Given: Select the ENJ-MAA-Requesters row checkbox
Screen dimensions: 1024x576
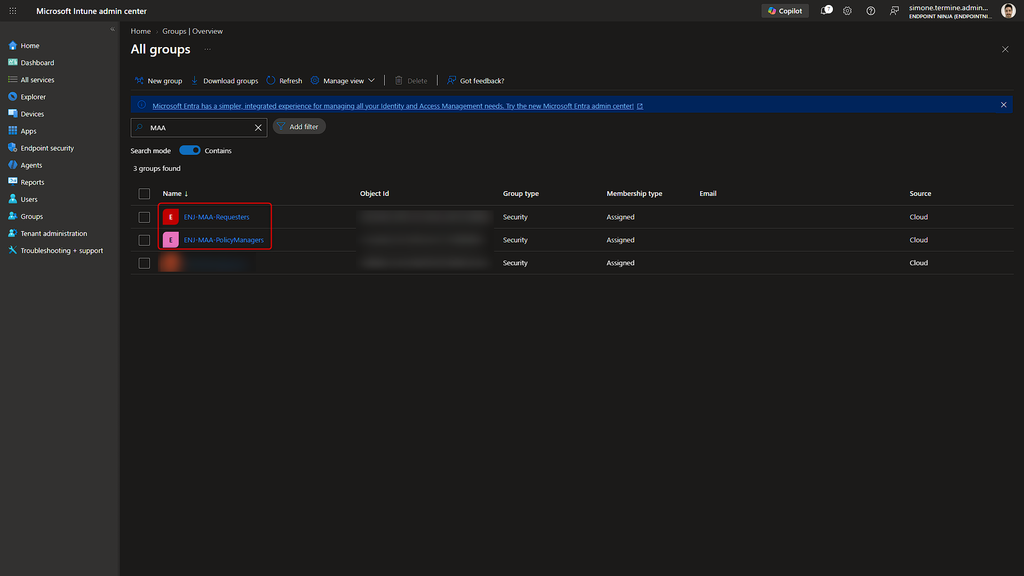Looking at the screenshot, I should pos(144,217).
